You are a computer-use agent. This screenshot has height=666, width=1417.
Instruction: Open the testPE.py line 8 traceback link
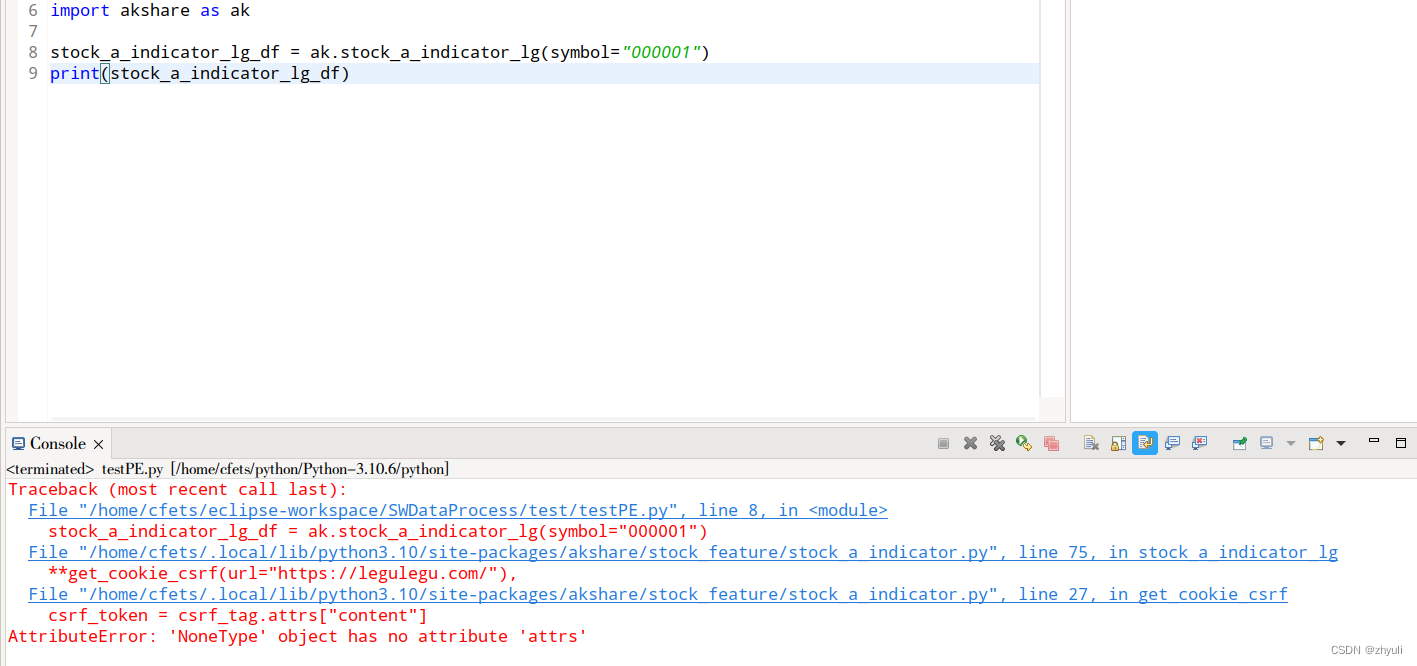pos(458,510)
